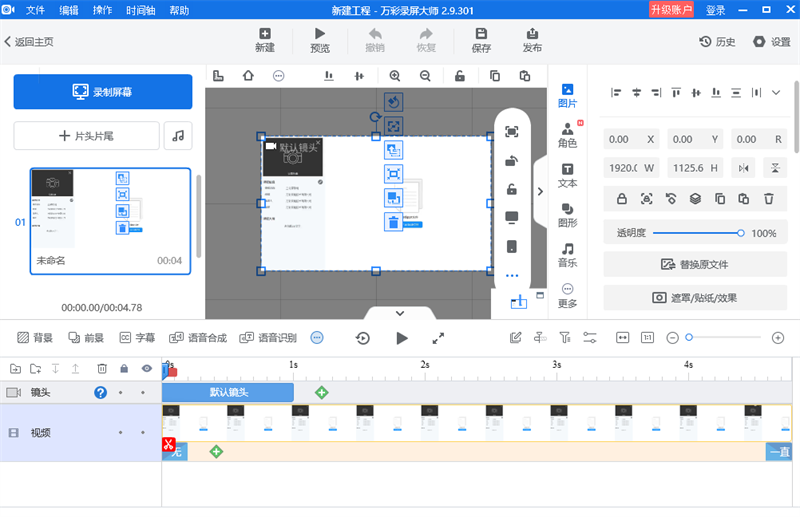
Task: Click delete trash icon in properties panel
Action: (768, 199)
